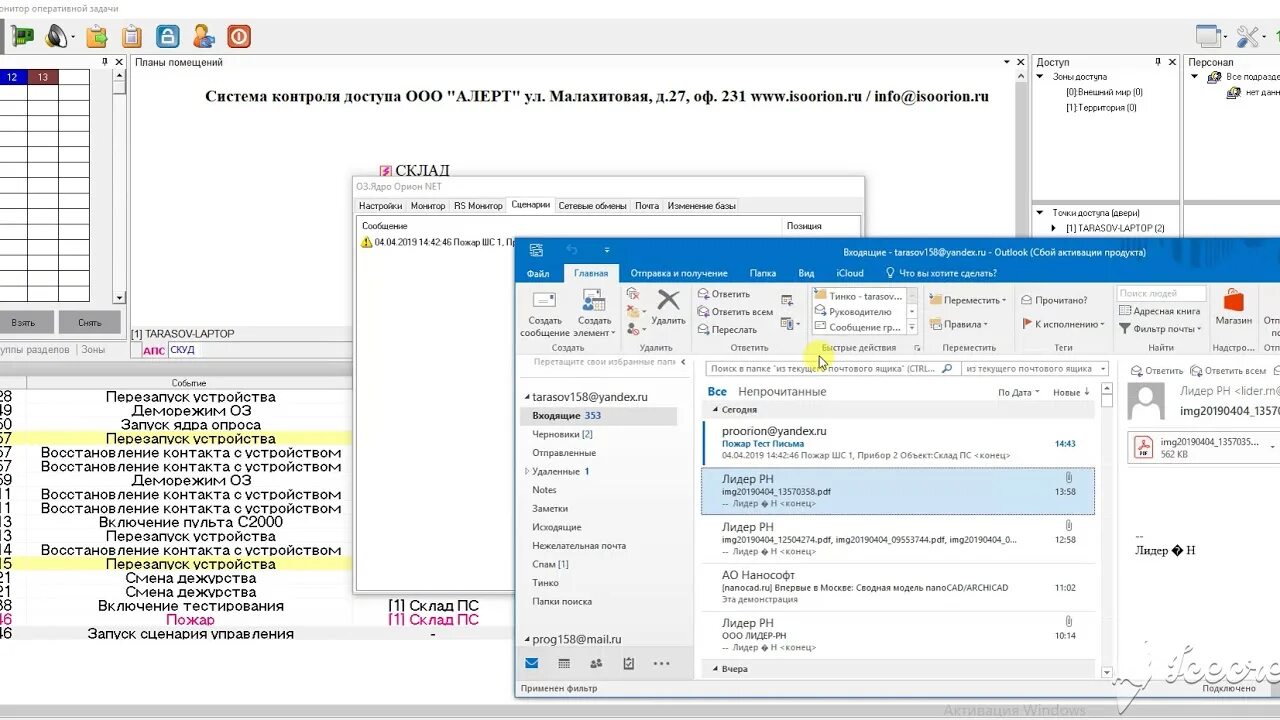The image size is (1280, 720).
Task: Click the Outlook Undo quick access arrow
Action: 572,250
